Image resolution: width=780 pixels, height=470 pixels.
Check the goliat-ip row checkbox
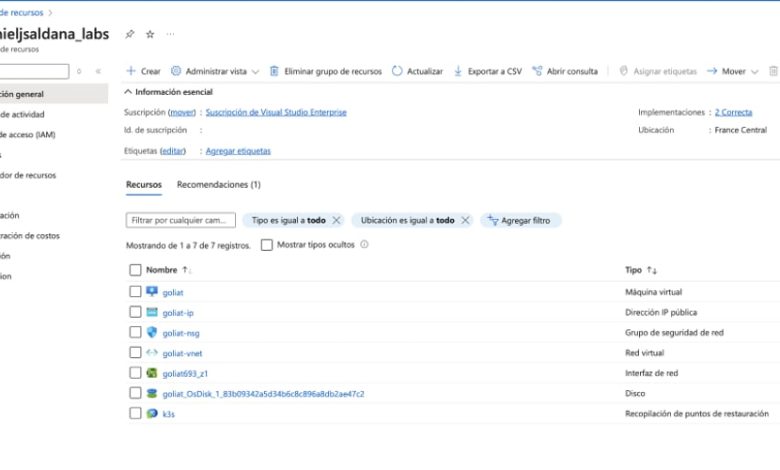[x=135, y=312]
